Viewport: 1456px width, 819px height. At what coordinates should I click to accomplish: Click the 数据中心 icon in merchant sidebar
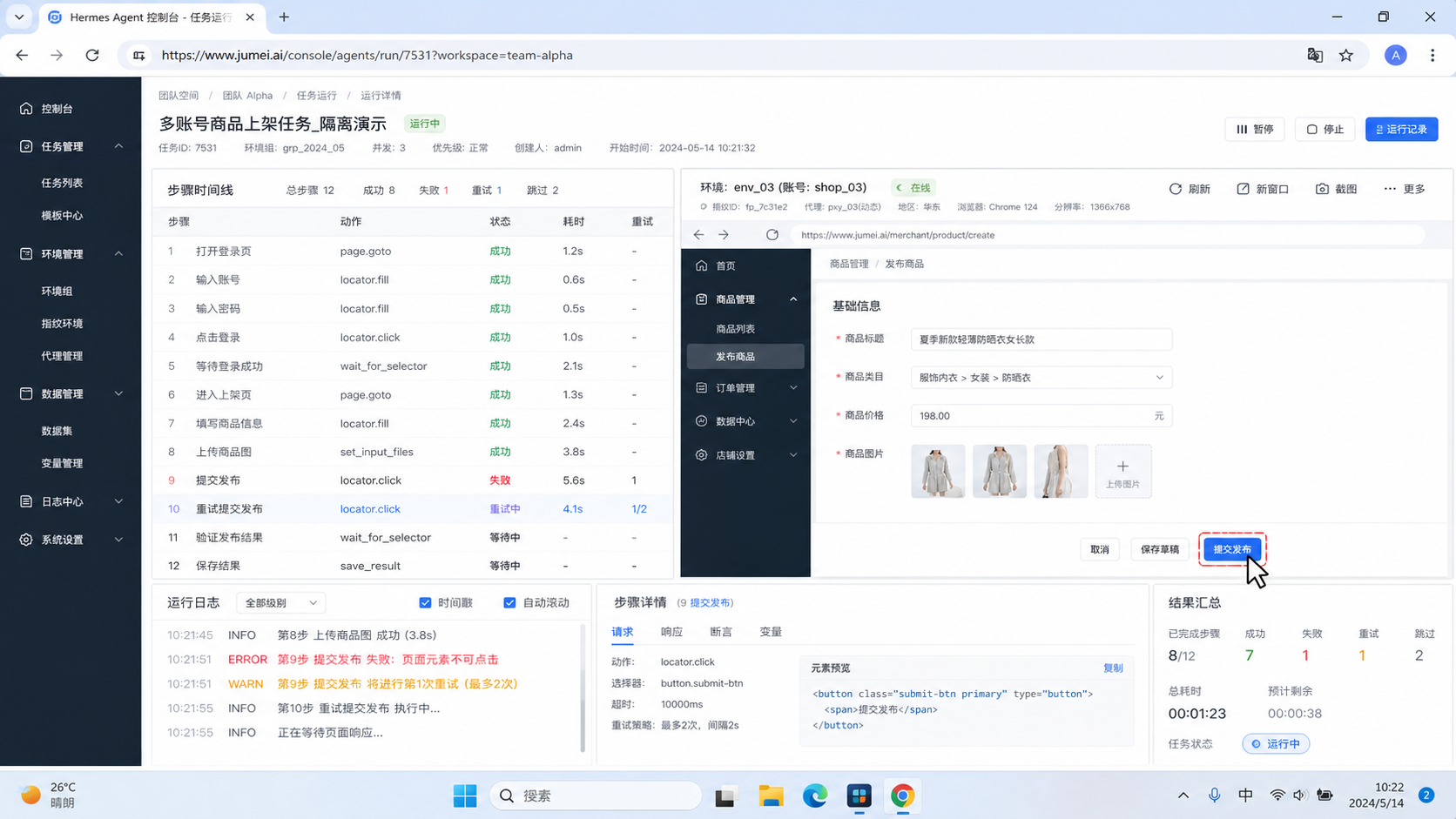point(702,421)
